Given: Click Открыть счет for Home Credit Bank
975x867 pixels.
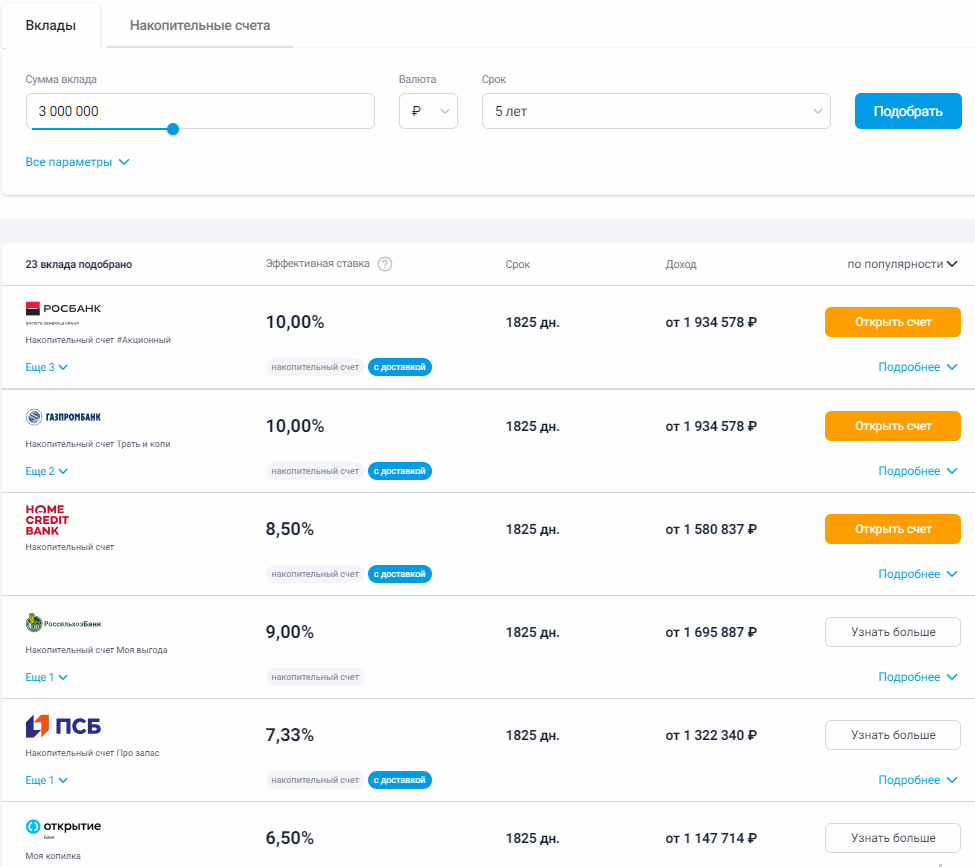Looking at the screenshot, I should pos(892,529).
